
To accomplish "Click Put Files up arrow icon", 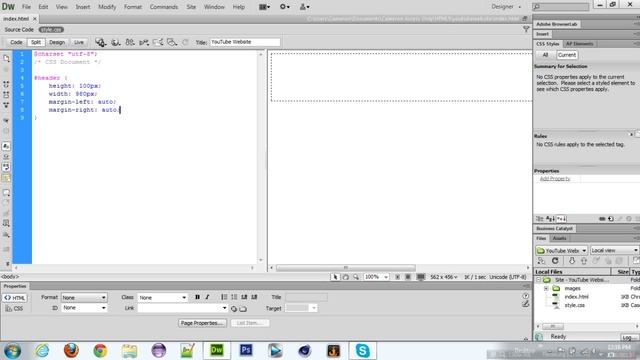I will [x=584, y=260].
